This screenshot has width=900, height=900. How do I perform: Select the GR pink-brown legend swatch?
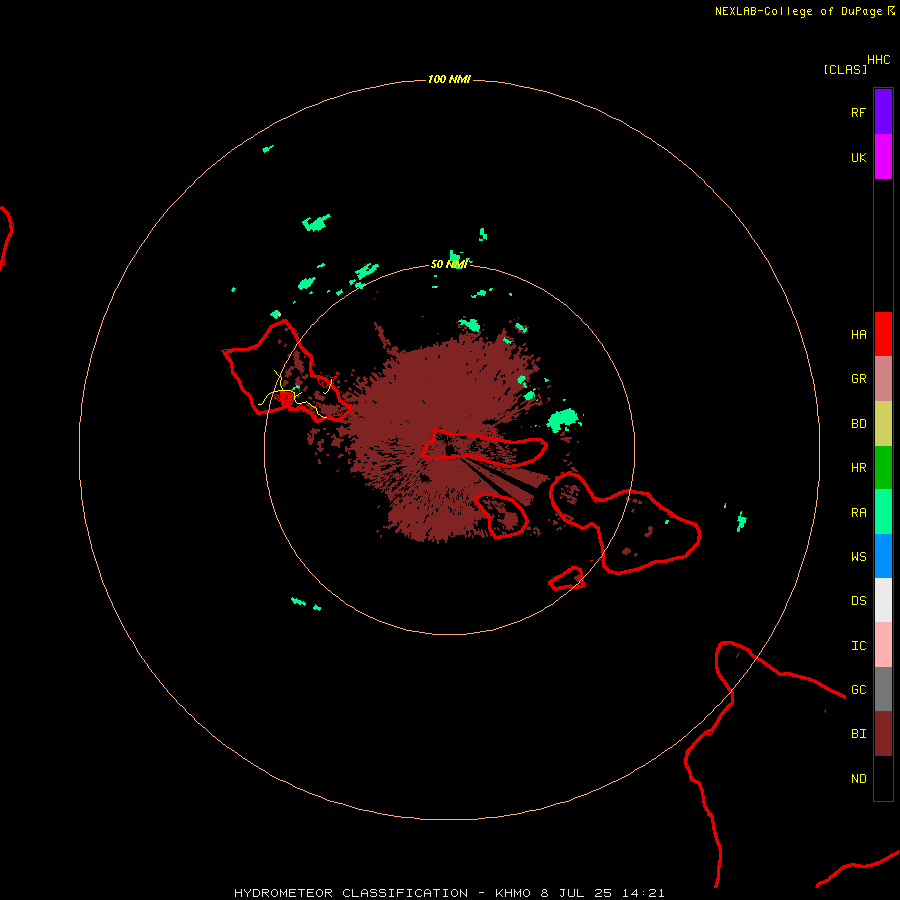(x=883, y=379)
